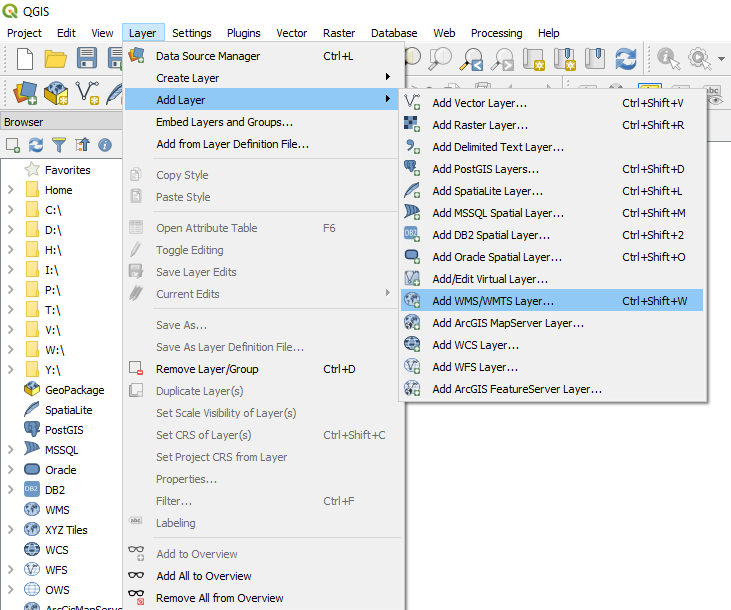Expand the C:\ drive tree node

[10, 210]
